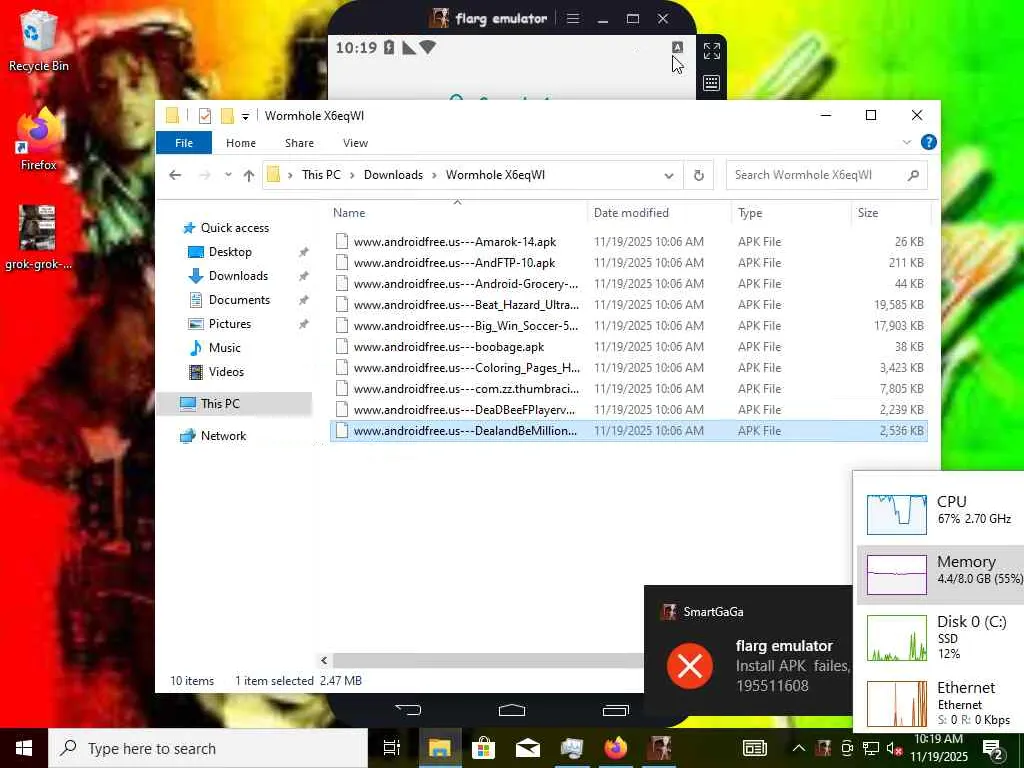
Task: Refresh the Wormhole X6eqWI folder view
Action: pos(698,175)
